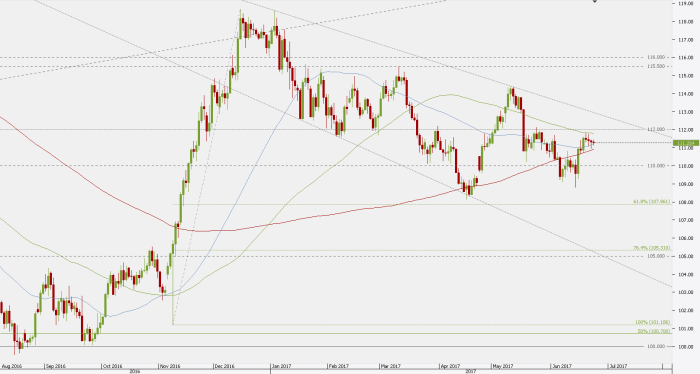This screenshot has height=374, width=700.
Task: Click the 100% Fibonacci level label
Action: 652,322
